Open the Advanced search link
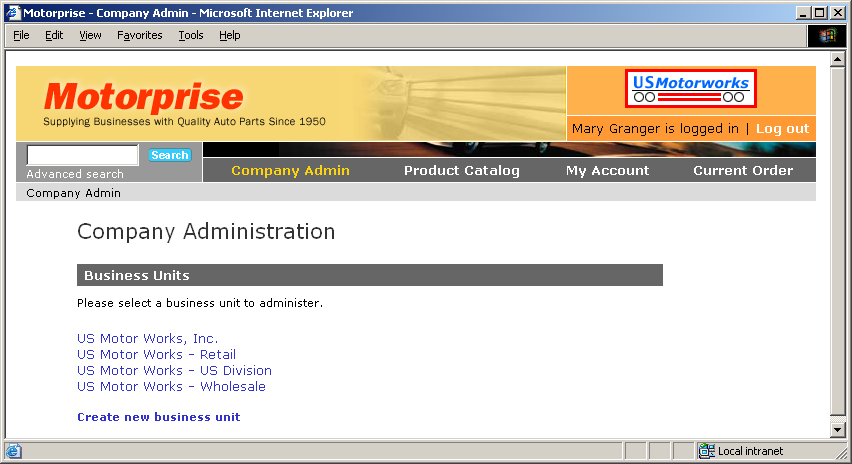The image size is (852, 464). [75, 174]
